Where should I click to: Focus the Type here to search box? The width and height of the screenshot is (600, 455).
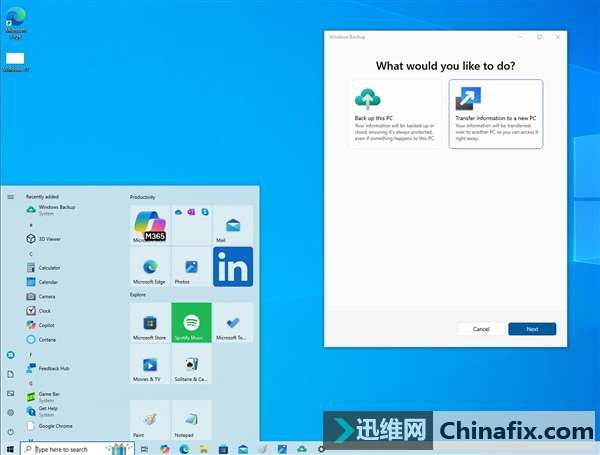(x=77, y=449)
